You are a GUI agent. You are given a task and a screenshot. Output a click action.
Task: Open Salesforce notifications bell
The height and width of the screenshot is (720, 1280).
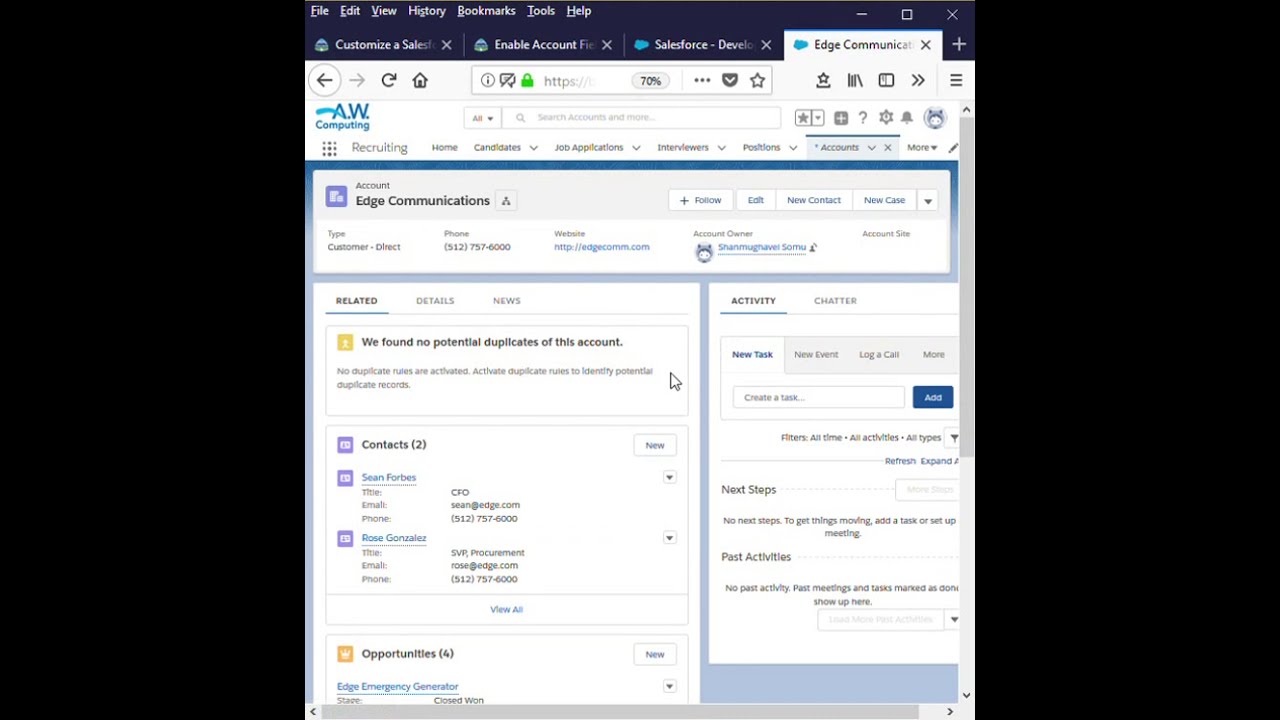tap(907, 118)
